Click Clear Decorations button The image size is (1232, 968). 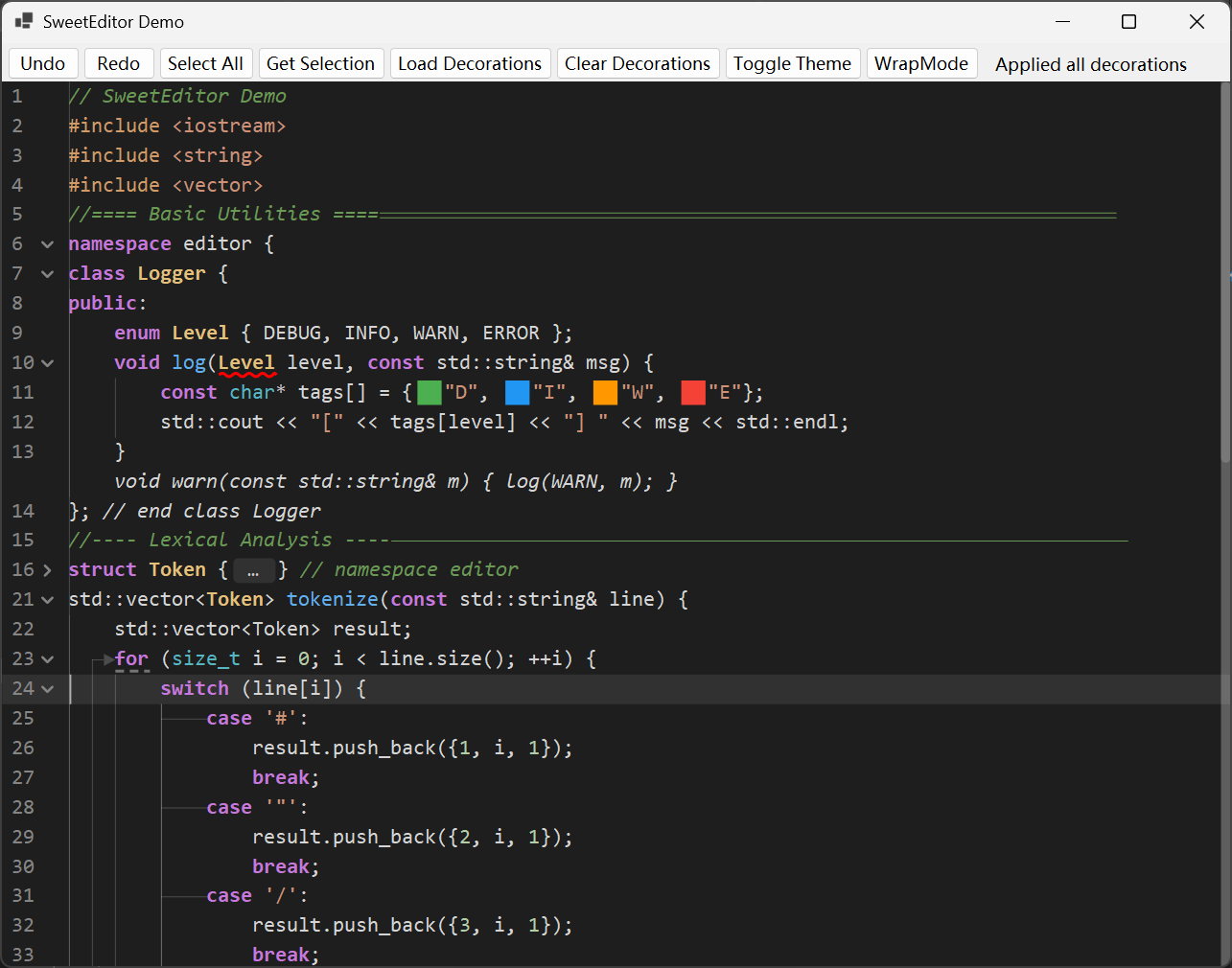[638, 63]
